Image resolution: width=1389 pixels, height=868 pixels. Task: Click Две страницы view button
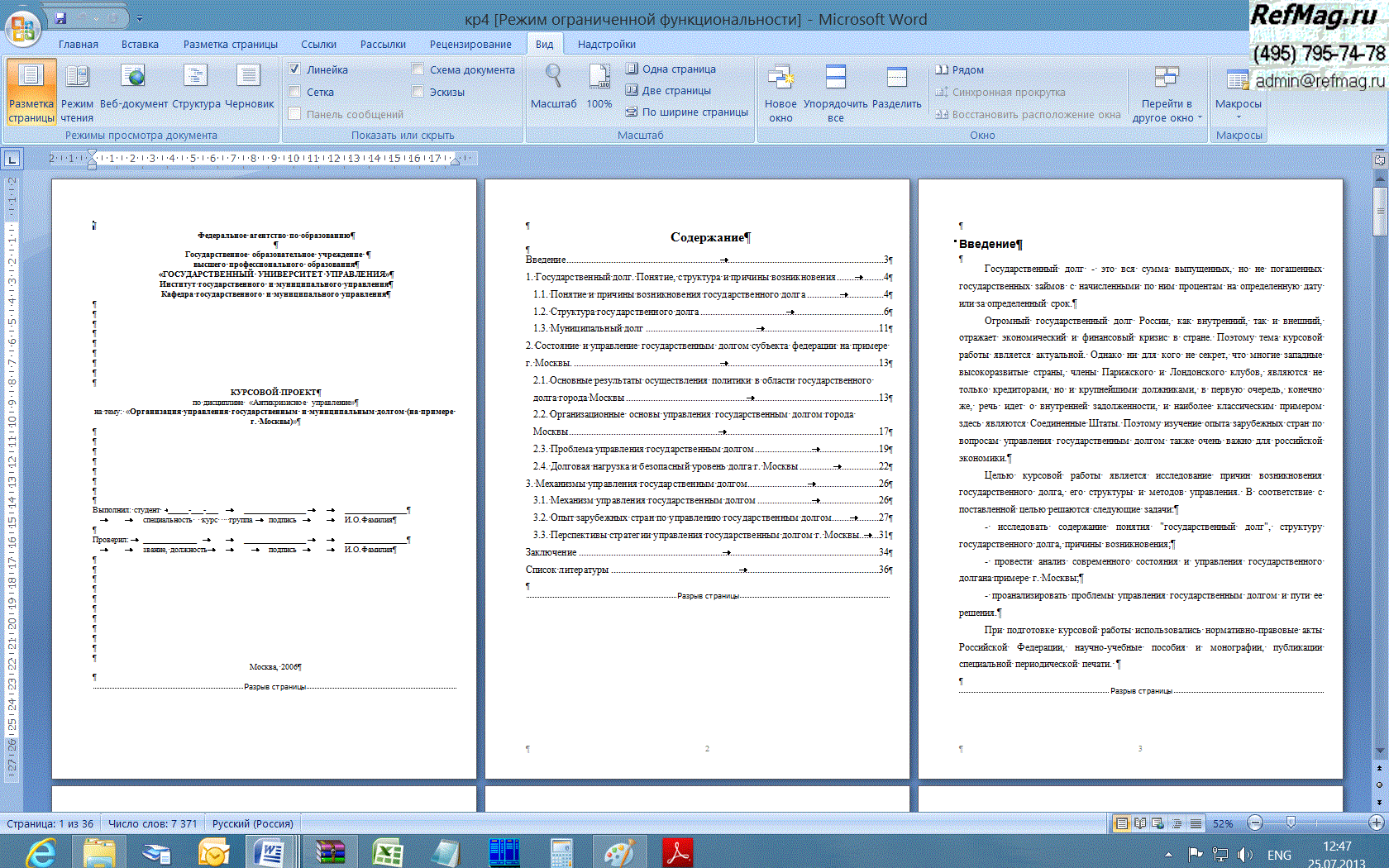pyautogui.click(x=668, y=91)
